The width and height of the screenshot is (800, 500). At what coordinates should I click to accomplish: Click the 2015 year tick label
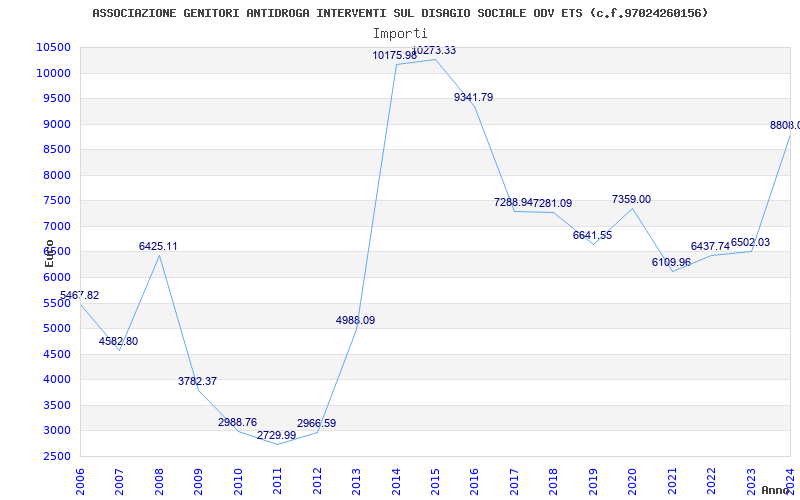pyautogui.click(x=435, y=482)
